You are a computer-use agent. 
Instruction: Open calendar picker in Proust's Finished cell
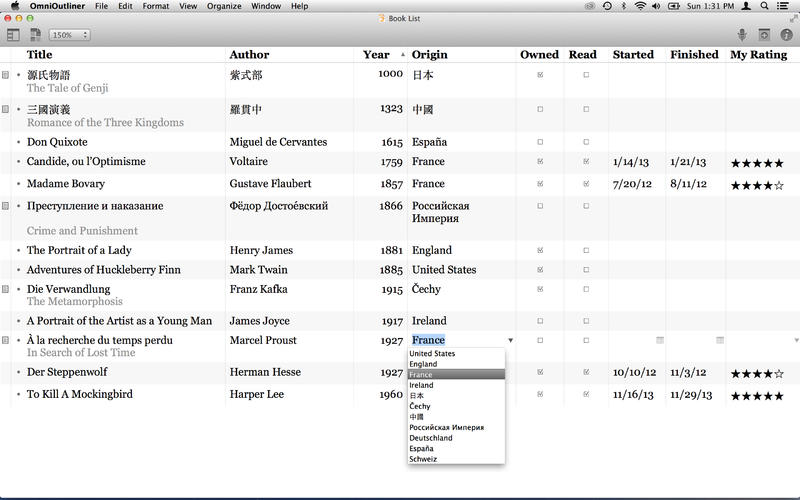tap(720, 341)
